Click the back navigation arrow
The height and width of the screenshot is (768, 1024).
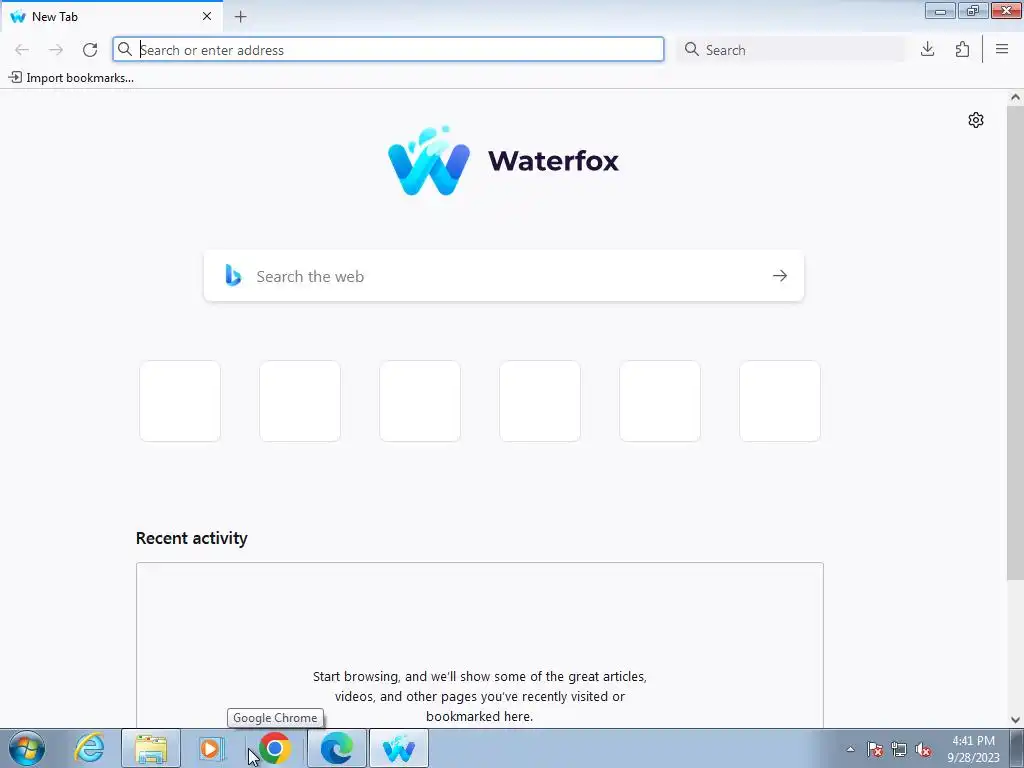(x=22, y=50)
